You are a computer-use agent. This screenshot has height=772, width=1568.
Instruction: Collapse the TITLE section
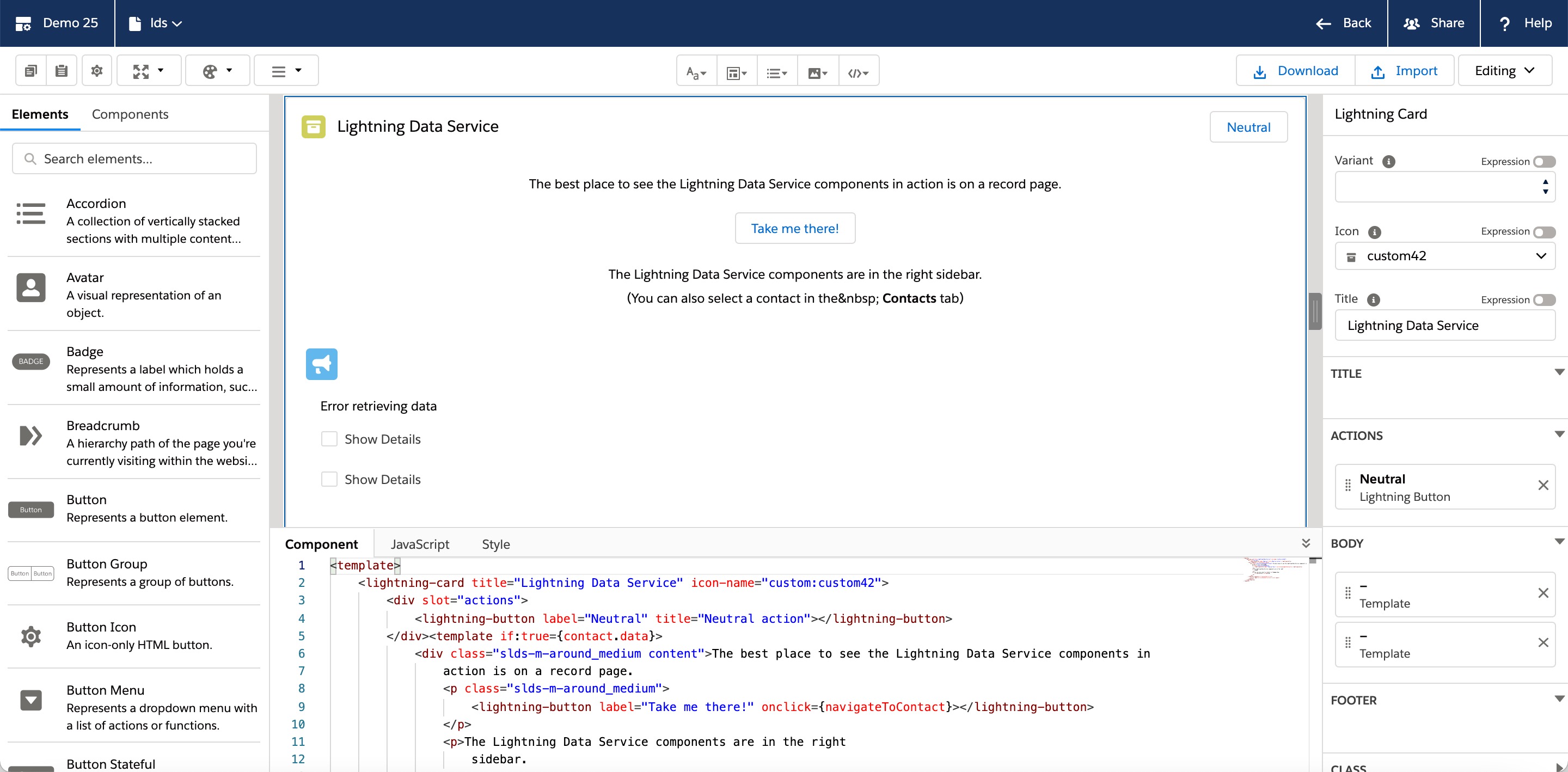click(1559, 372)
